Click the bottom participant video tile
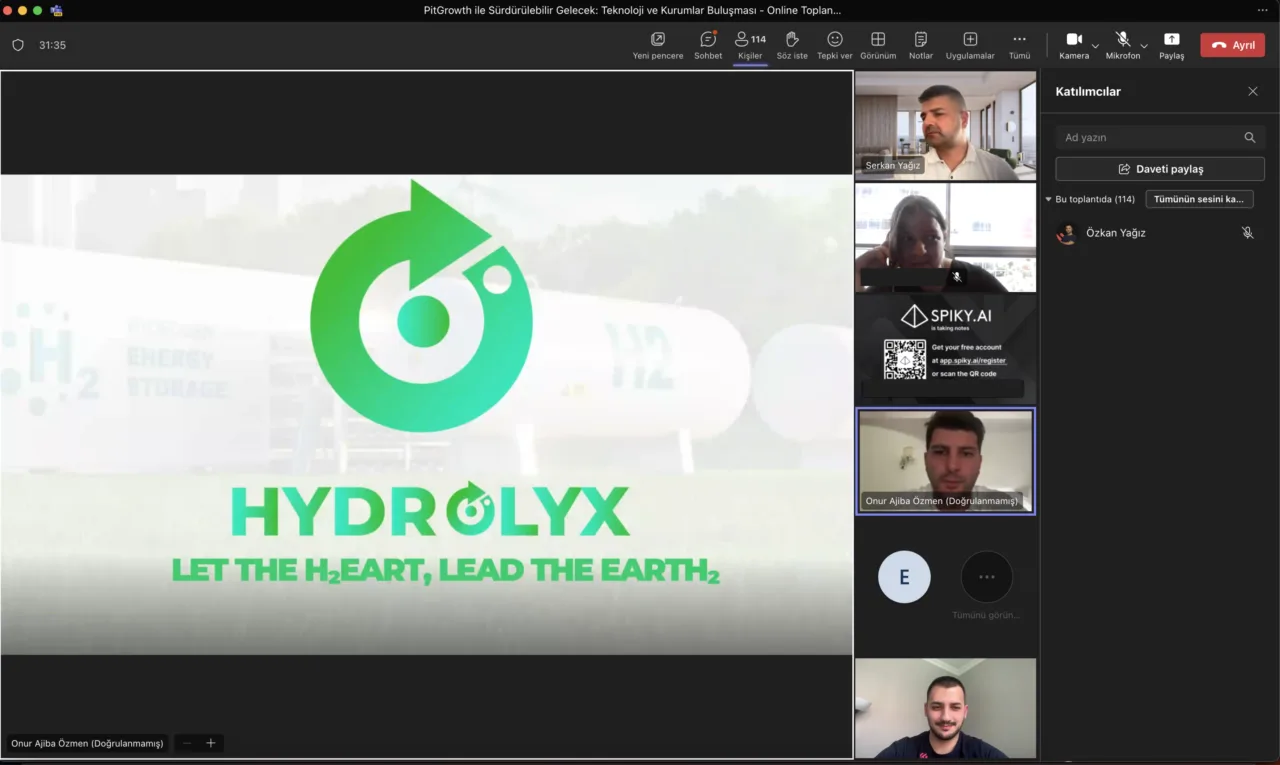The image size is (1280, 765). [946, 708]
